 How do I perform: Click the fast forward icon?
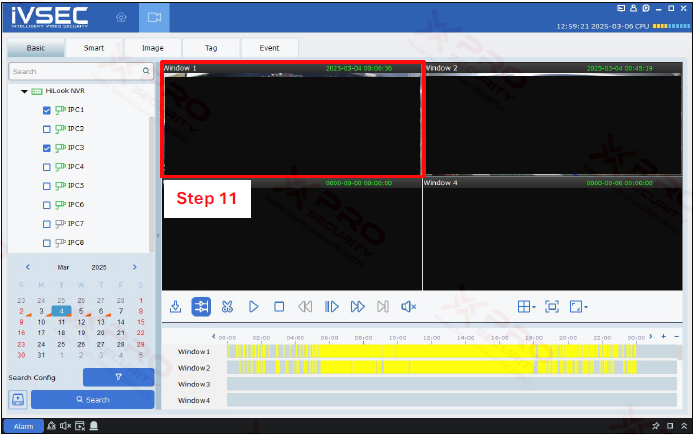click(357, 307)
